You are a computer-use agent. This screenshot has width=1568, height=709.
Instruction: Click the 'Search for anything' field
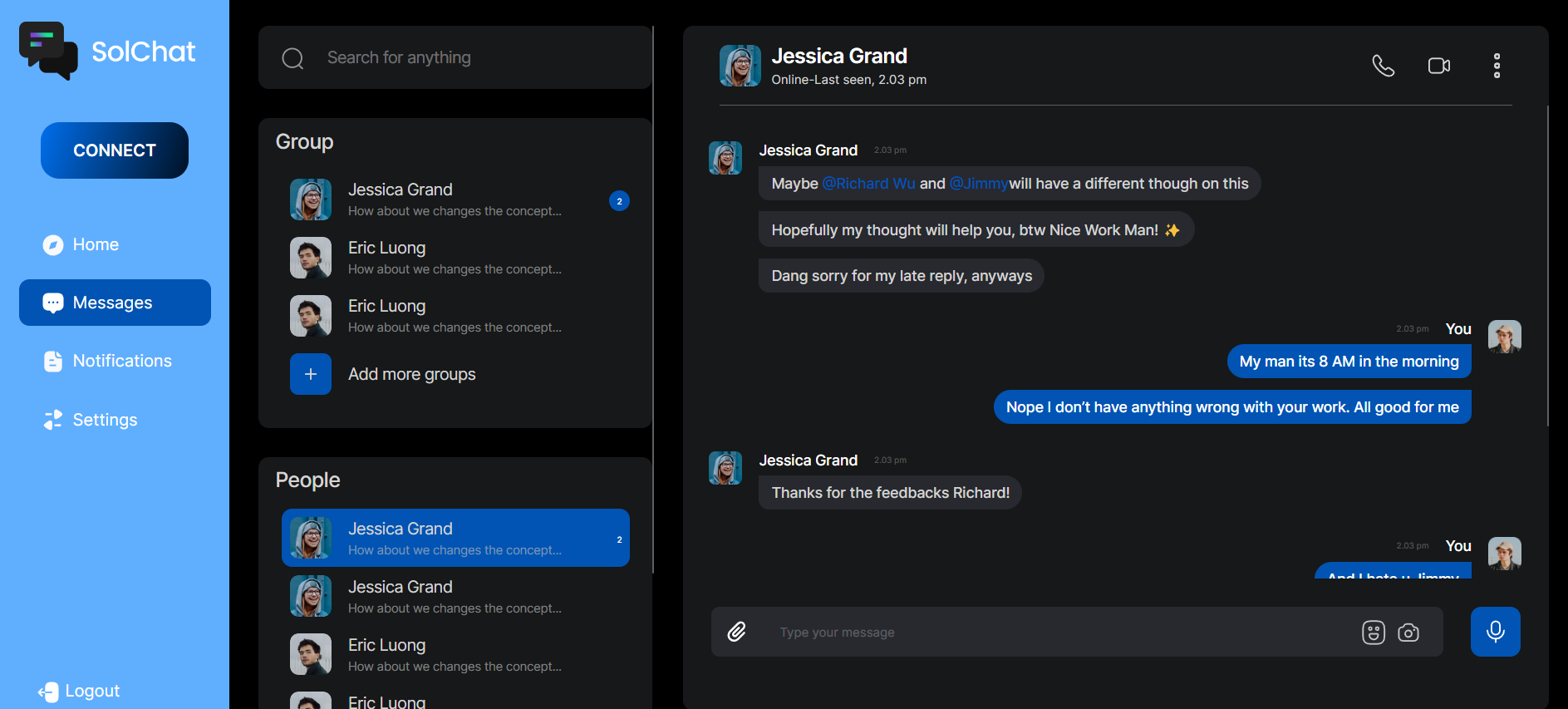[474, 58]
